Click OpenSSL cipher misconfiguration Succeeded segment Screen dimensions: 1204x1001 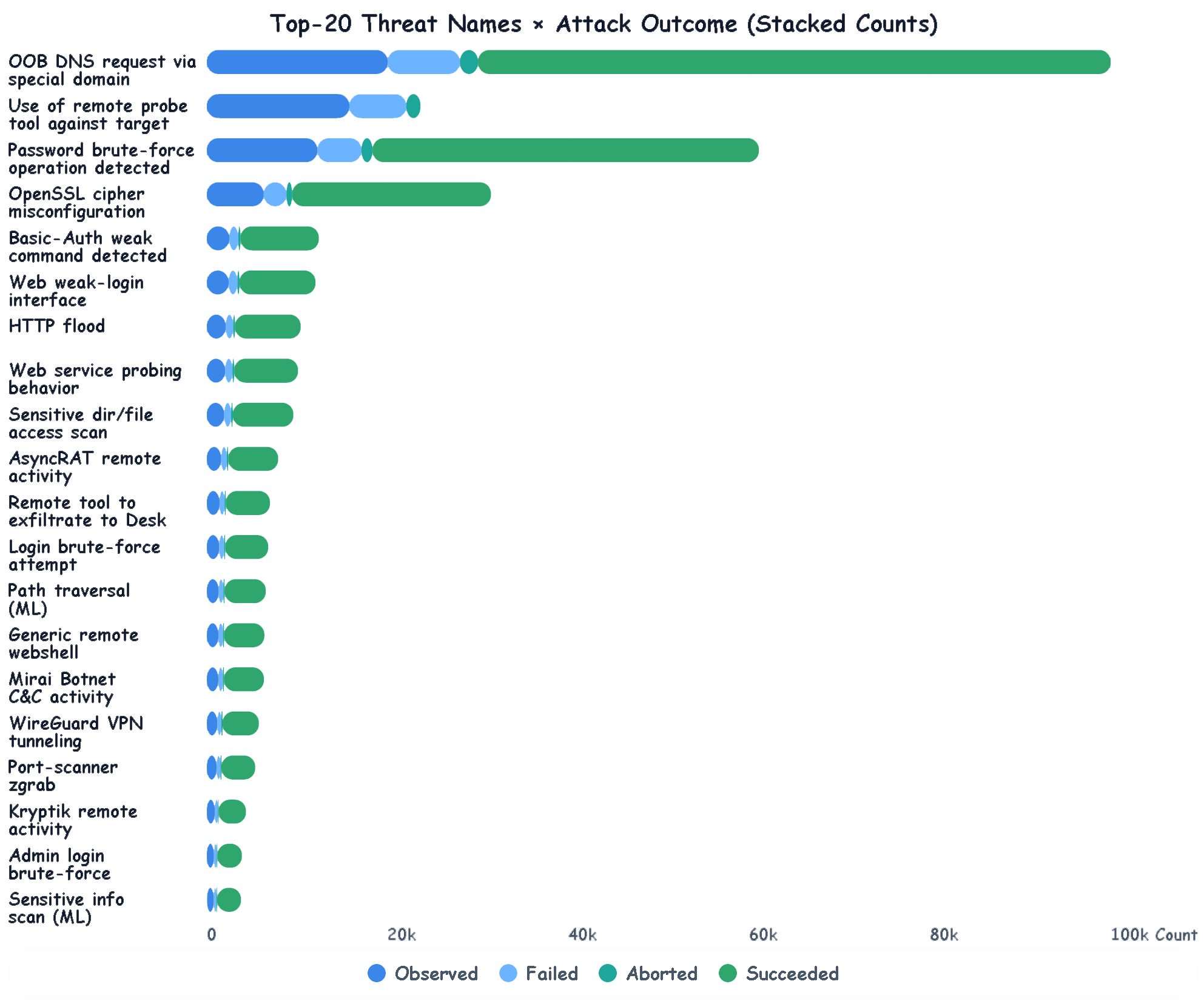click(391, 194)
